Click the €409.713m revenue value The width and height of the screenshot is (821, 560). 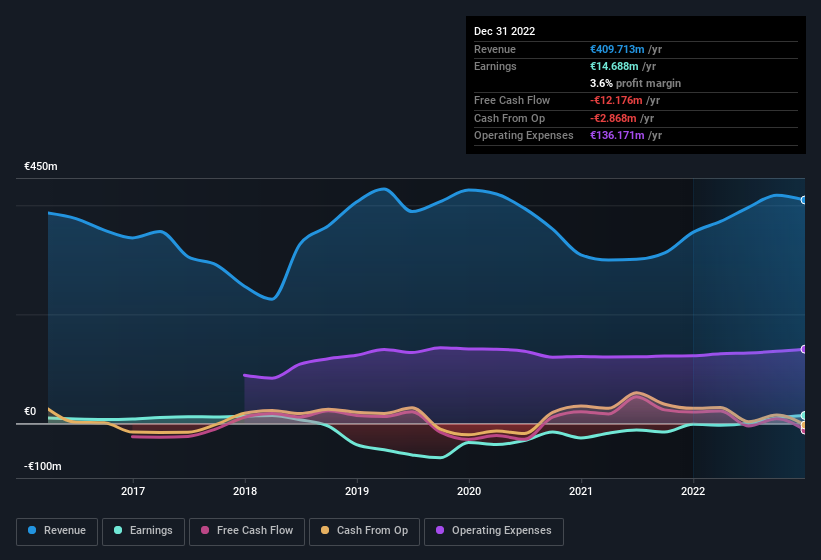coord(617,49)
